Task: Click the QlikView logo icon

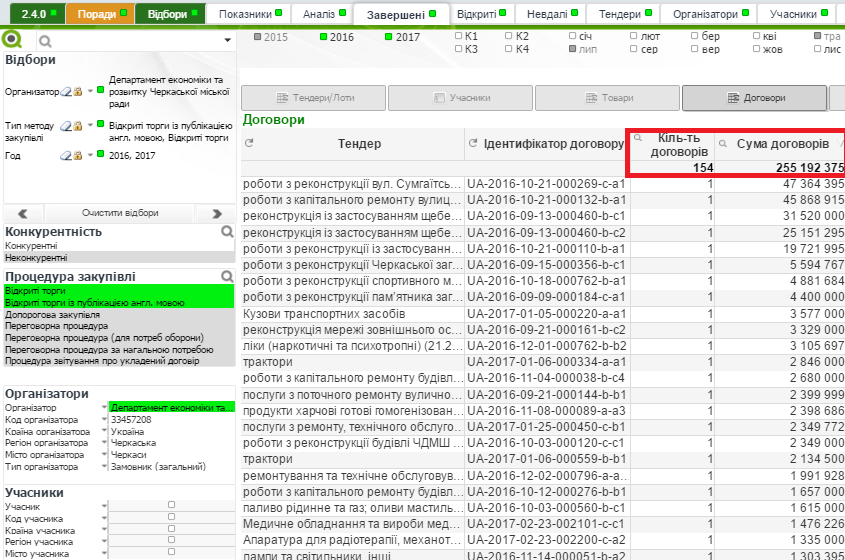Action: point(15,41)
